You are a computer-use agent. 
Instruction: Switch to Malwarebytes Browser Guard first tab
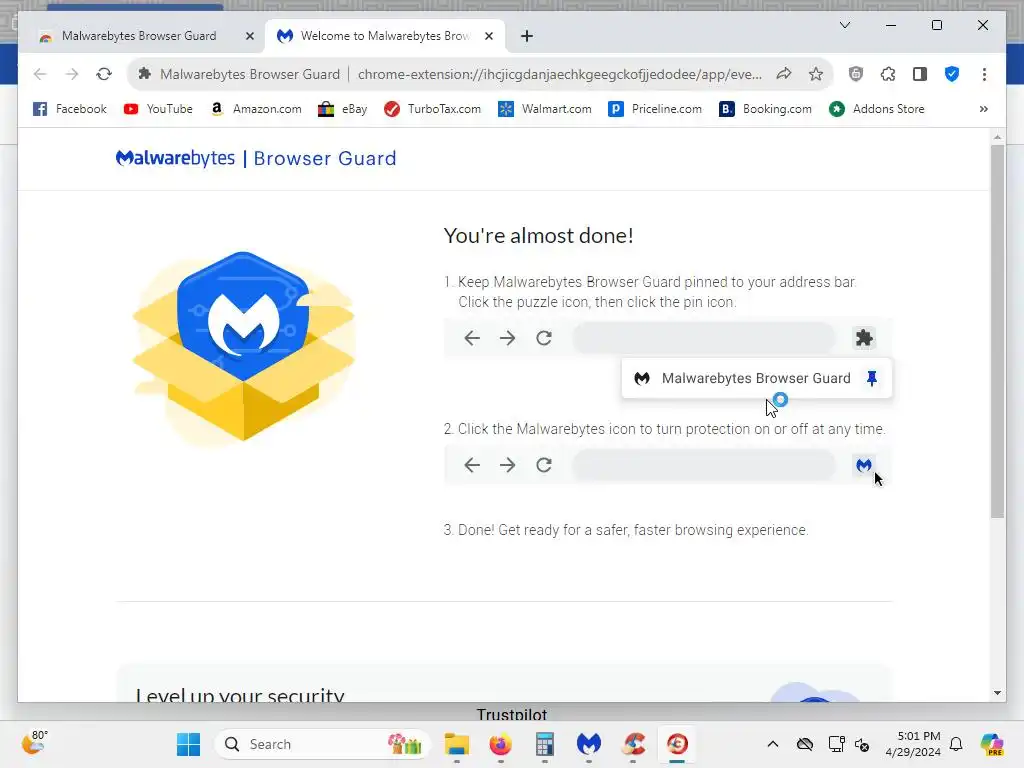point(138,36)
